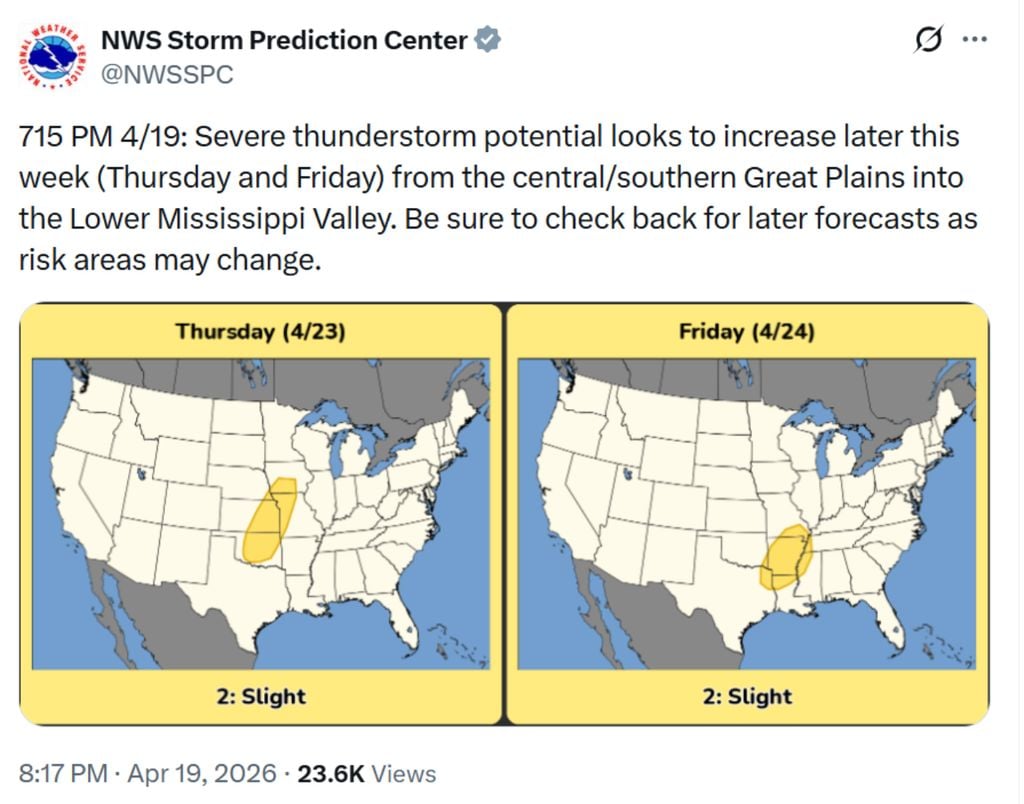Click the "Friday (4/24)" map heading

(747, 332)
